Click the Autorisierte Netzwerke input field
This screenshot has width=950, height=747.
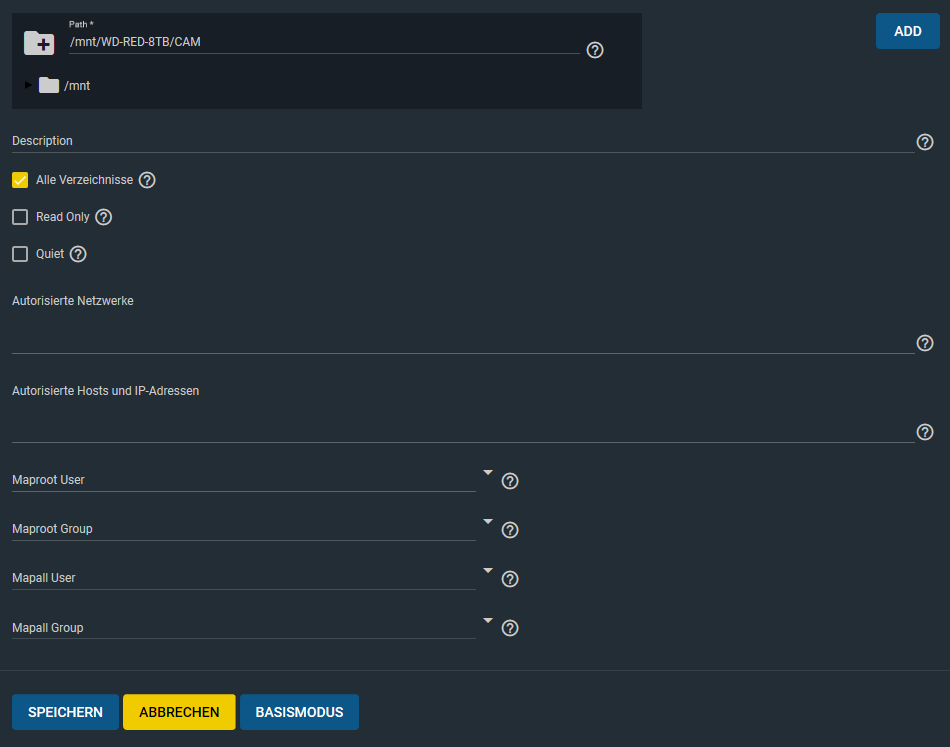pyautogui.click(x=463, y=339)
